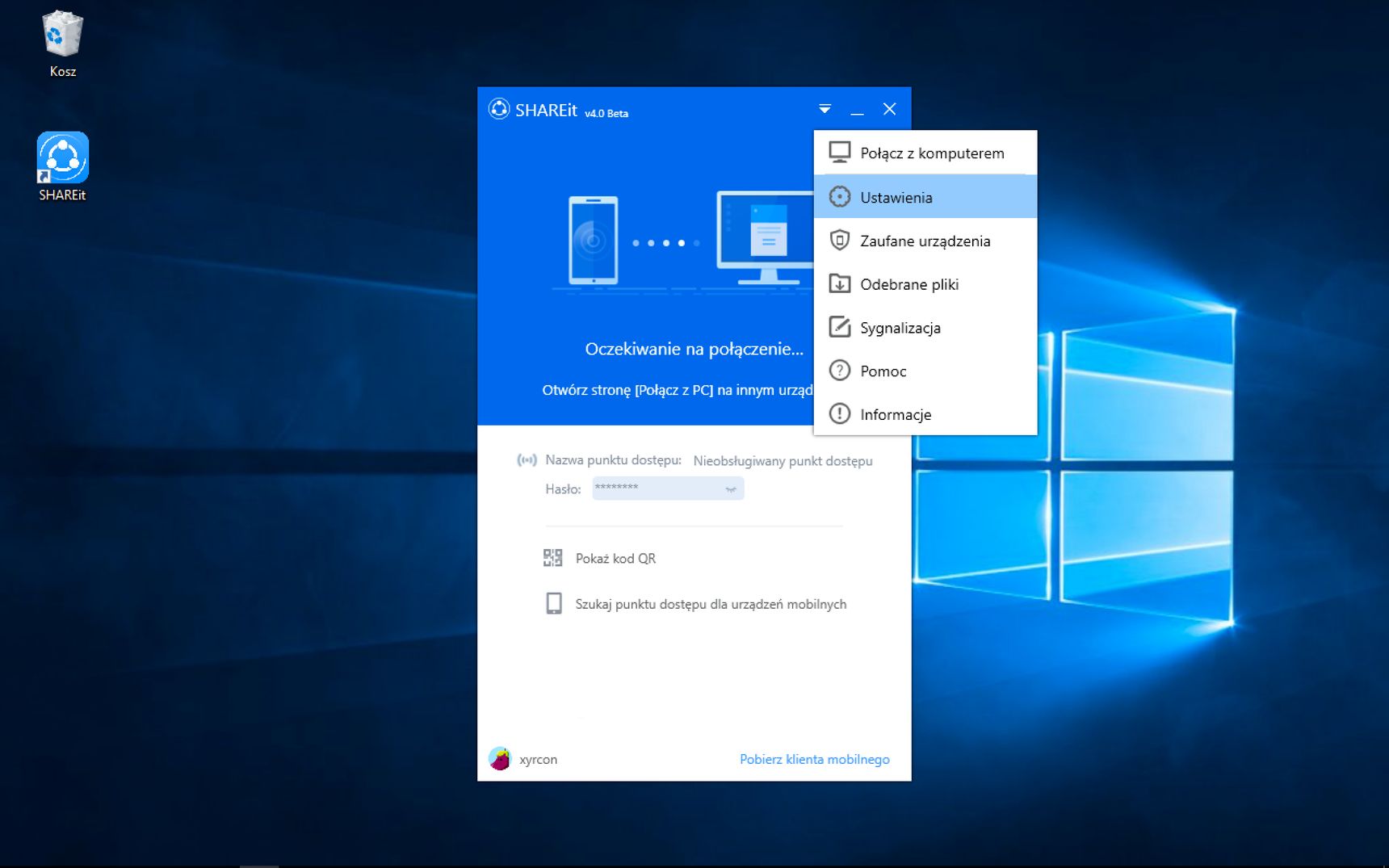Image resolution: width=1389 pixels, height=868 pixels.
Task: Click the Hasło password field
Action: coord(668,488)
